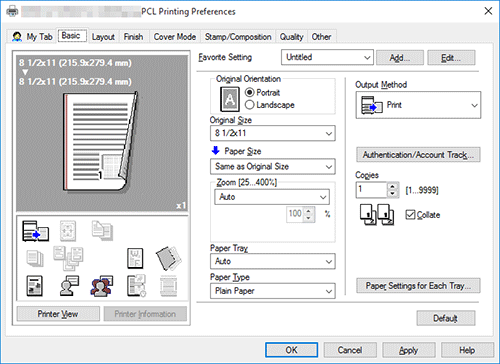Switch to the Layout tab
The image size is (500, 364).
(x=103, y=37)
